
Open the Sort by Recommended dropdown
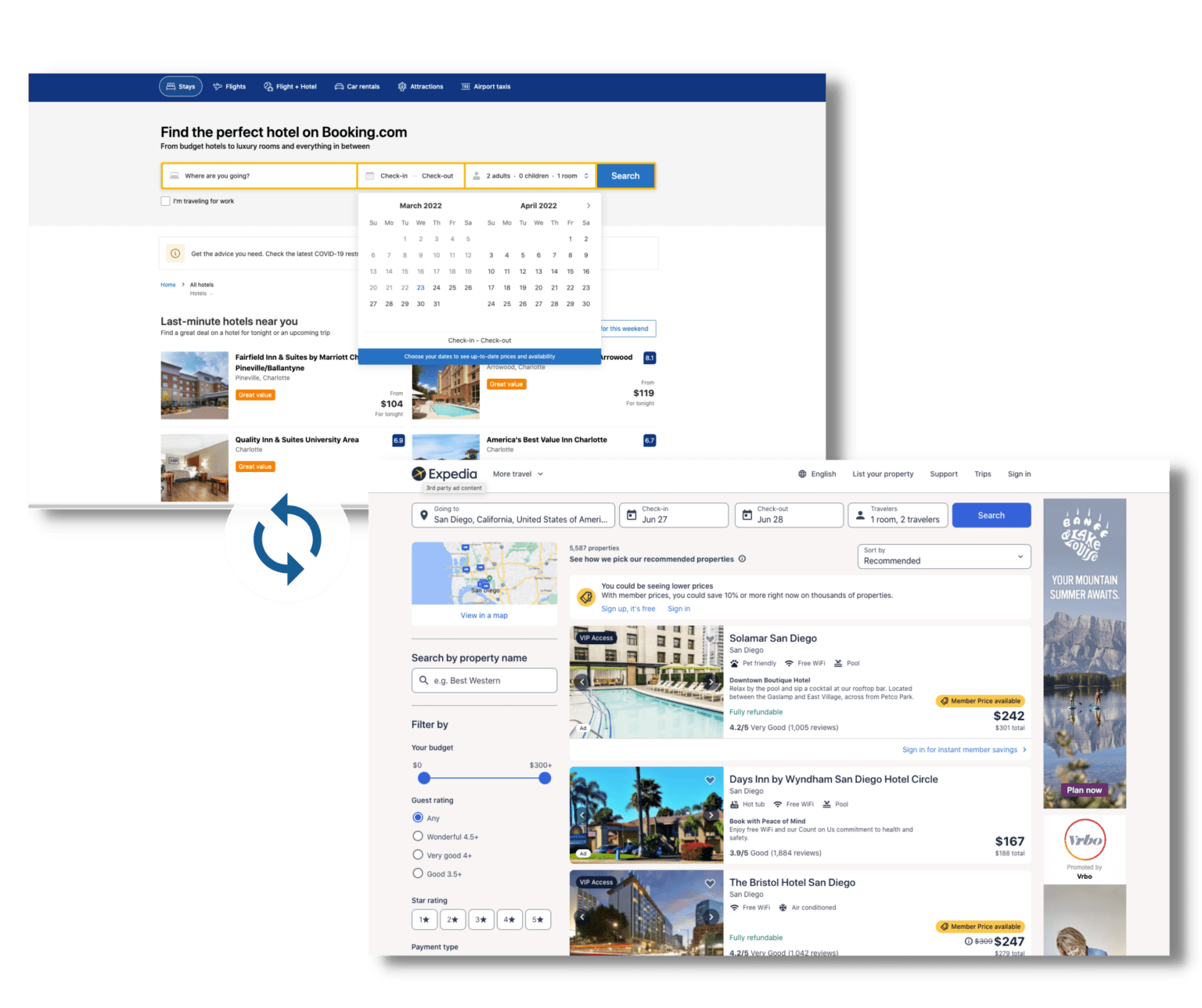click(x=943, y=556)
